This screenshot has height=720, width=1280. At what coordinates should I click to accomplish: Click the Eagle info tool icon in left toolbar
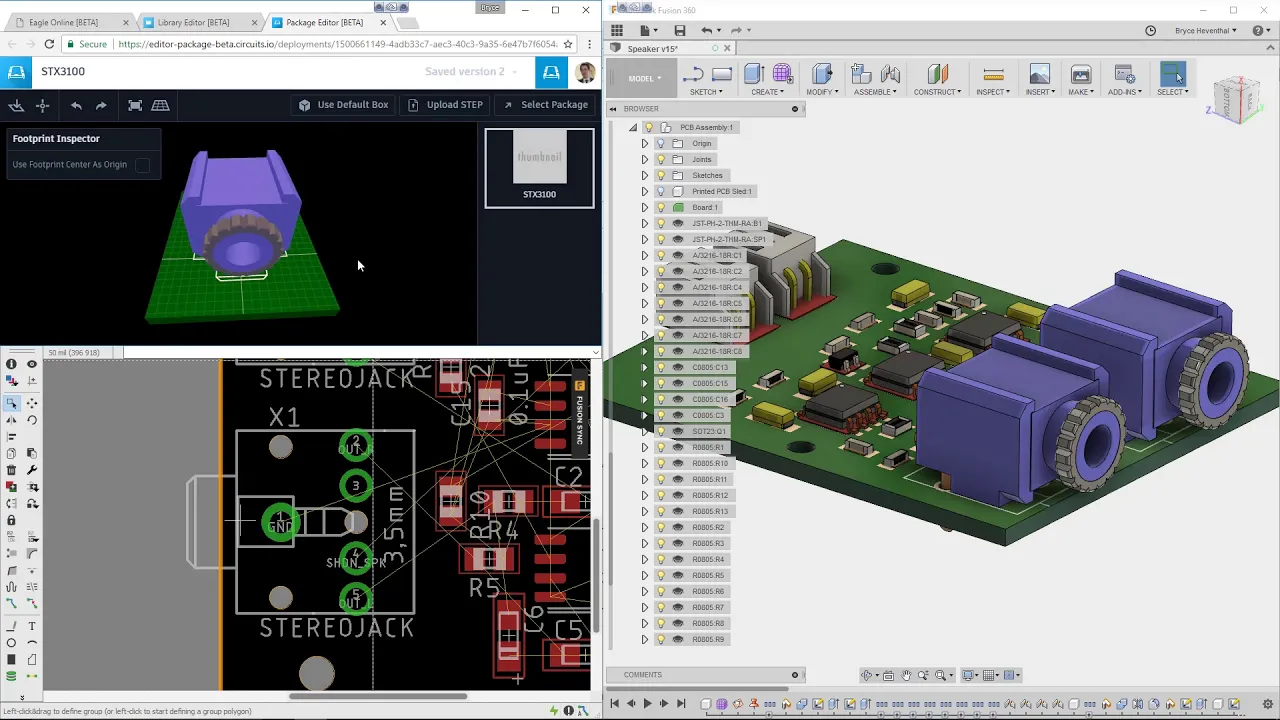pos(11,364)
